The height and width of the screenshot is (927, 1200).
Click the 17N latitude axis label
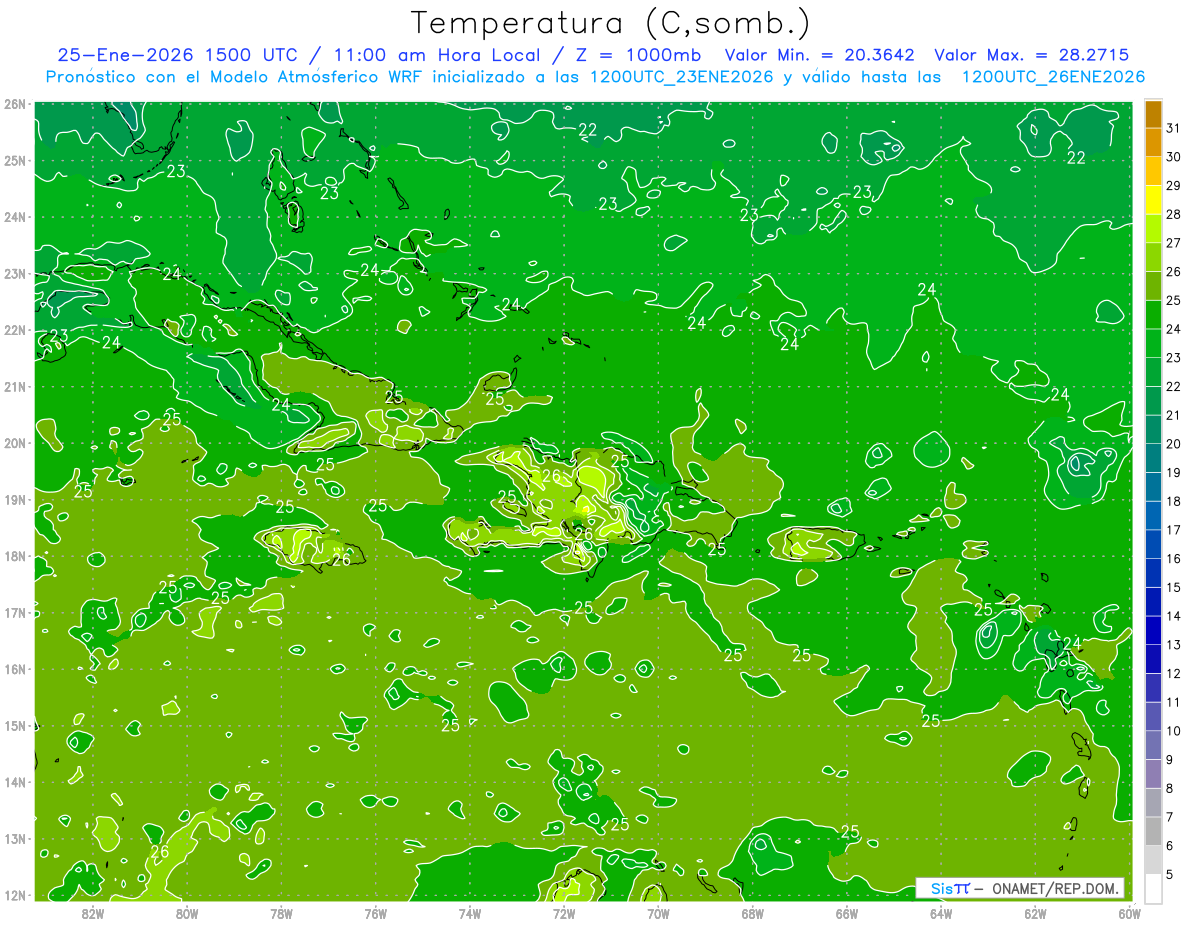(15, 612)
